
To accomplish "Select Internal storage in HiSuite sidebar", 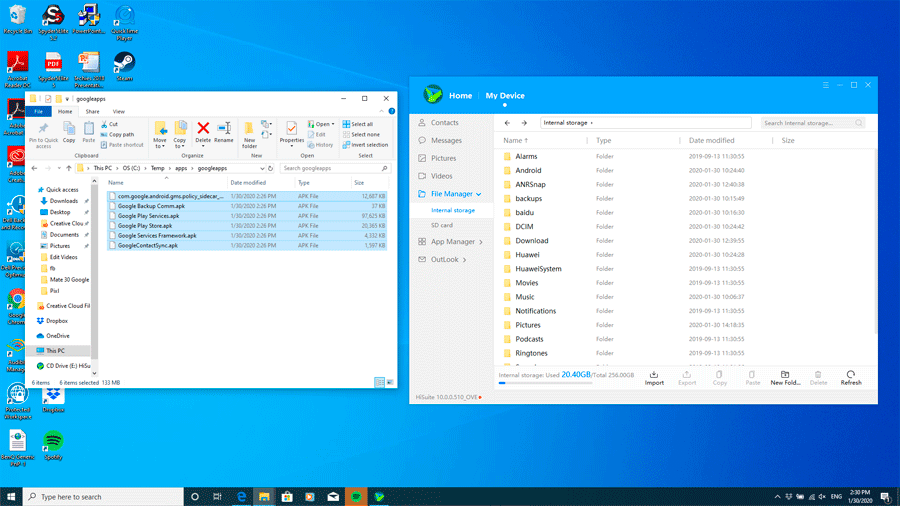I will click(453, 211).
